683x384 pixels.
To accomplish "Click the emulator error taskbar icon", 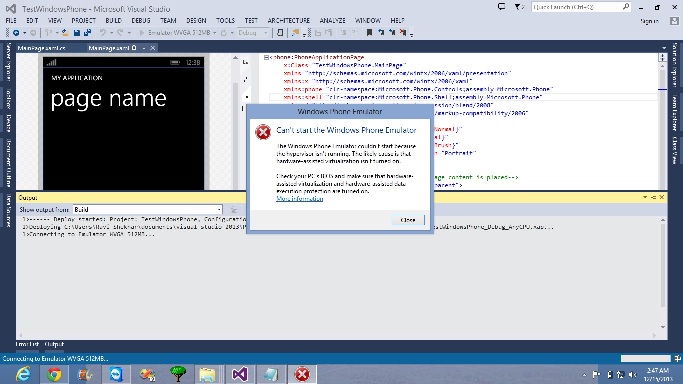I will click(302, 374).
